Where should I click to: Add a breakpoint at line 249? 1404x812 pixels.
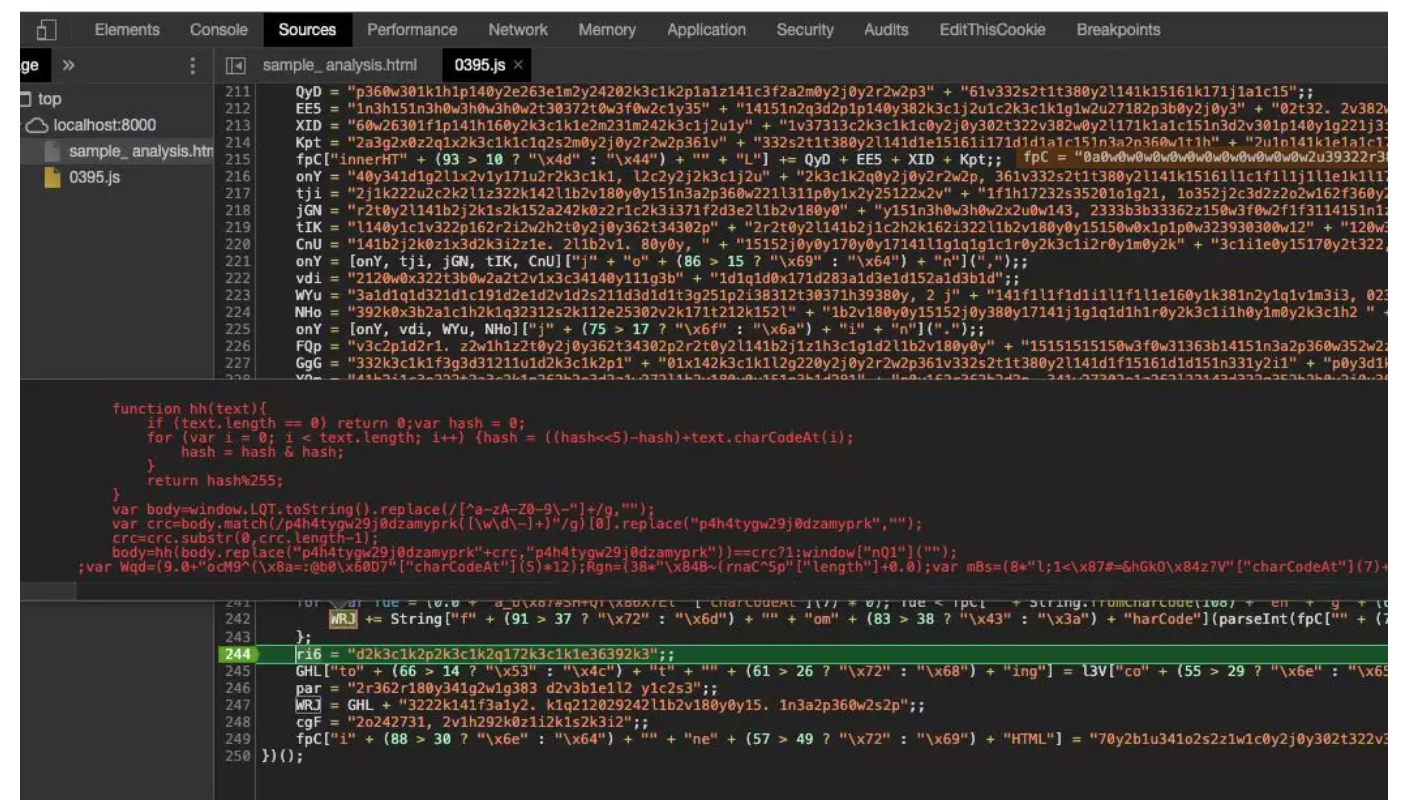click(238, 738)
